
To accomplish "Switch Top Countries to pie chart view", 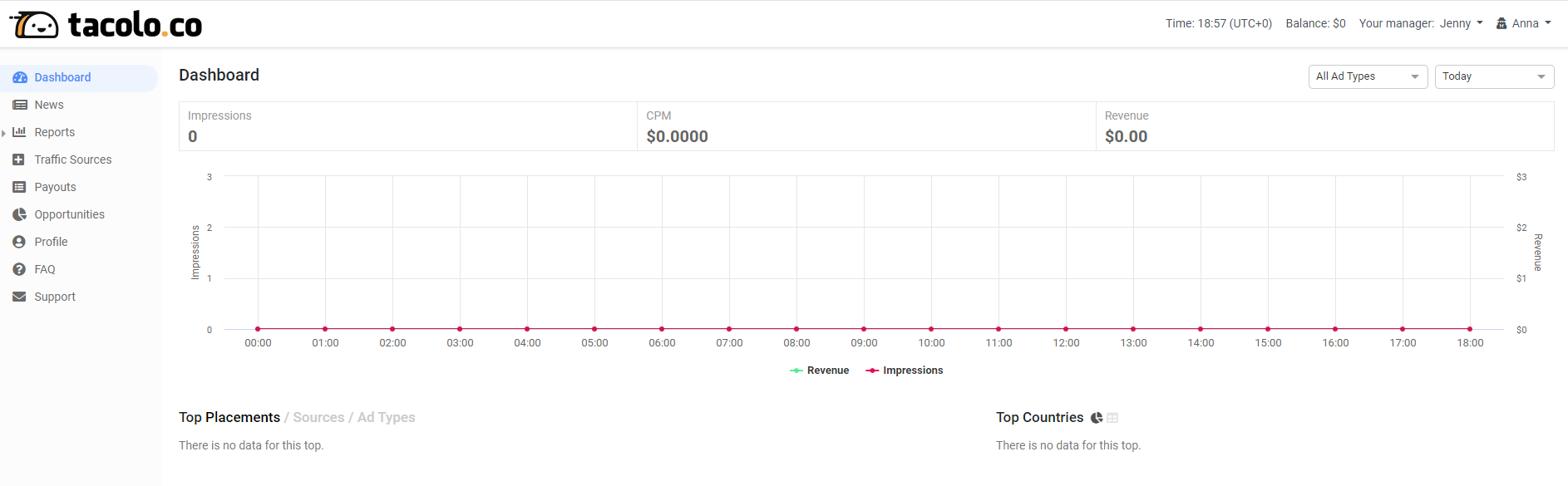I will pyautogui.click(x=1097, y=418).
